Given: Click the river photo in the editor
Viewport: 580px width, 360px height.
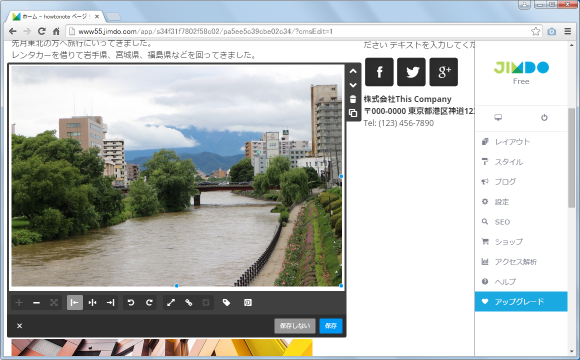Looking at the screenshot, I should point(176,176).
